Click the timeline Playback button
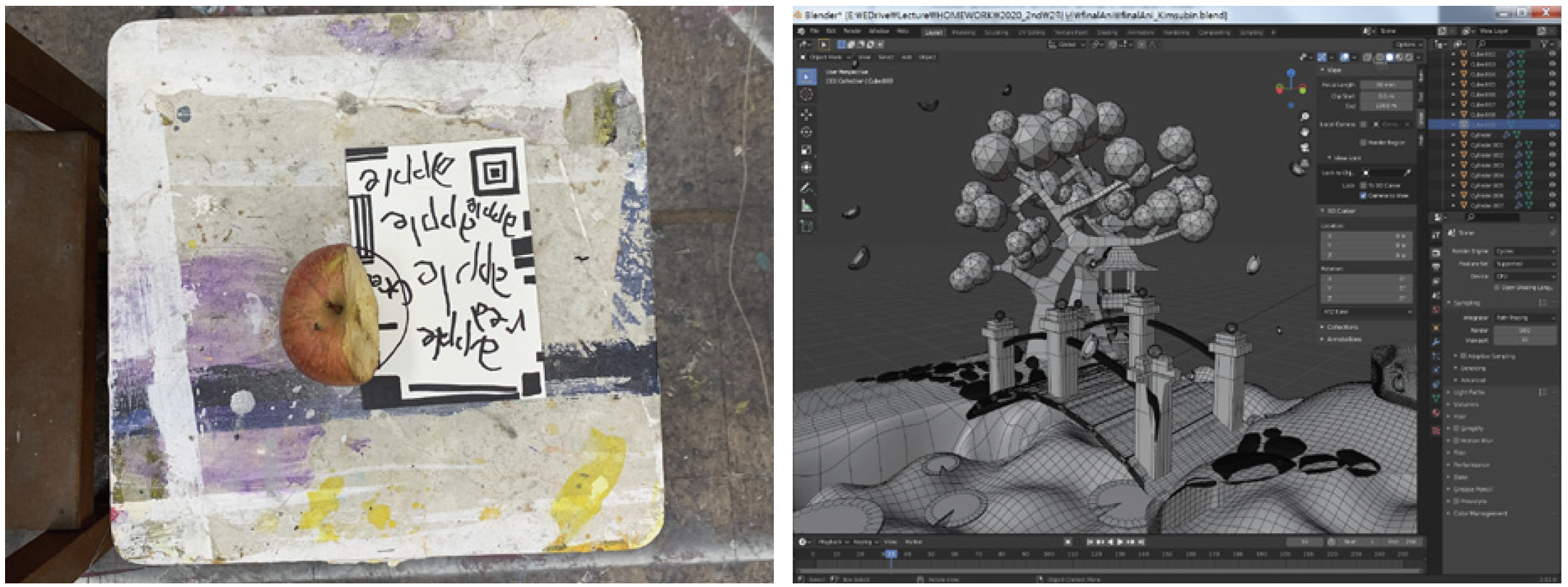The width and height of the screenshot is (1568, 587). (x=833, y=542)
